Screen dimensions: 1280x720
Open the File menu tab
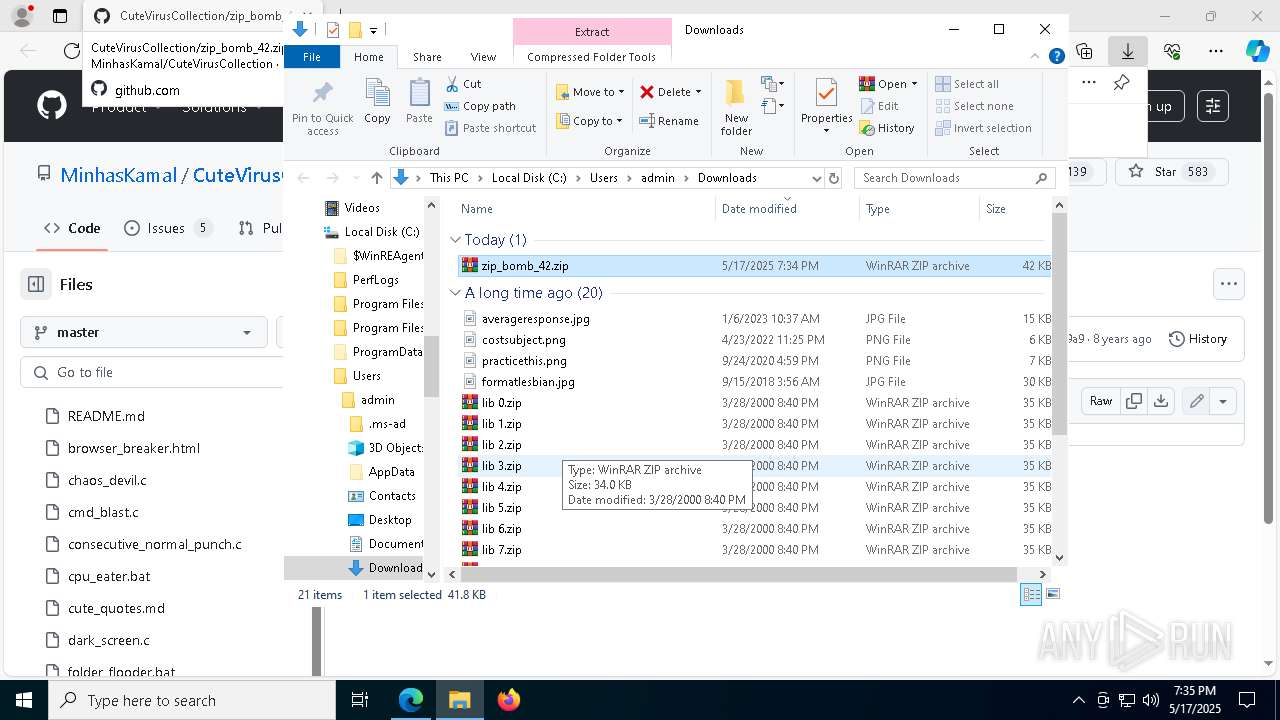pyautogui.click(x=312, y=57)
